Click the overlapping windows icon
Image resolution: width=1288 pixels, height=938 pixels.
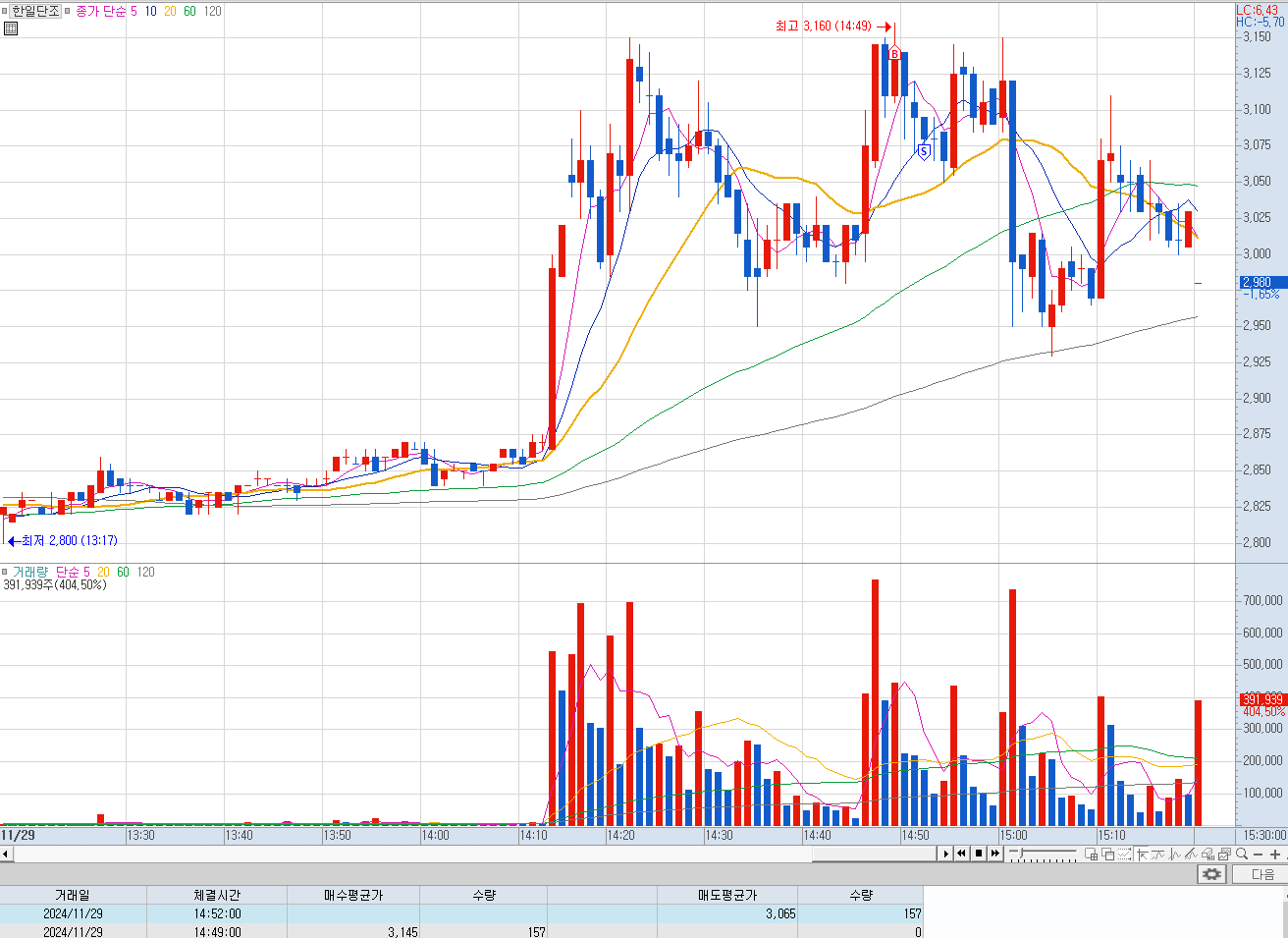pyautogui.click(x=1107, y=854)
